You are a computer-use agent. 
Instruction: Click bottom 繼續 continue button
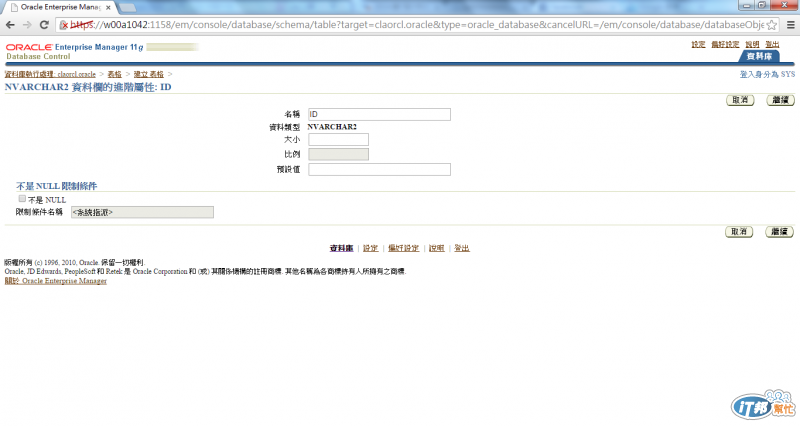[779, 232]
